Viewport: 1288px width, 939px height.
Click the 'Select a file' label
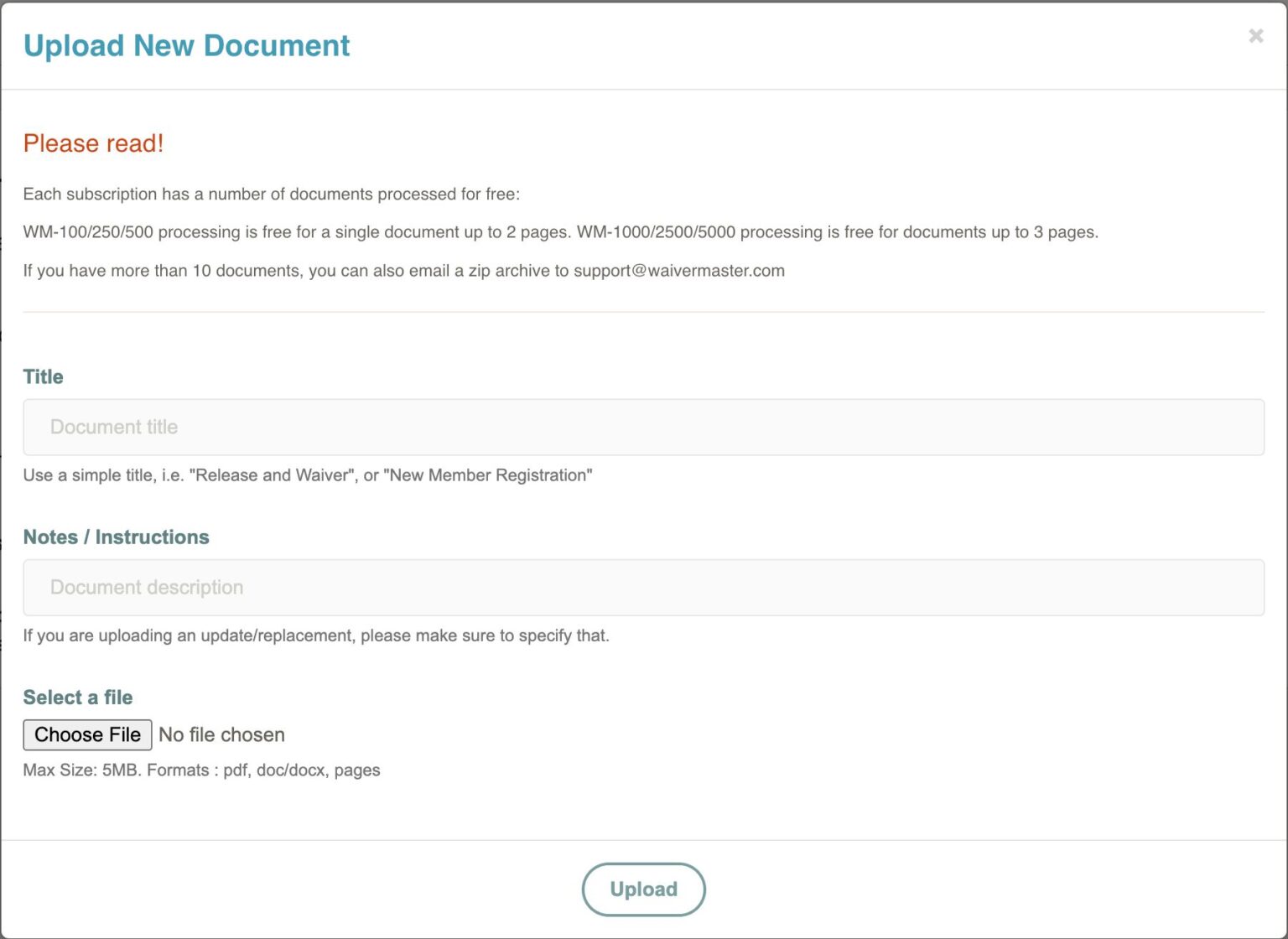tap(77, 697)
